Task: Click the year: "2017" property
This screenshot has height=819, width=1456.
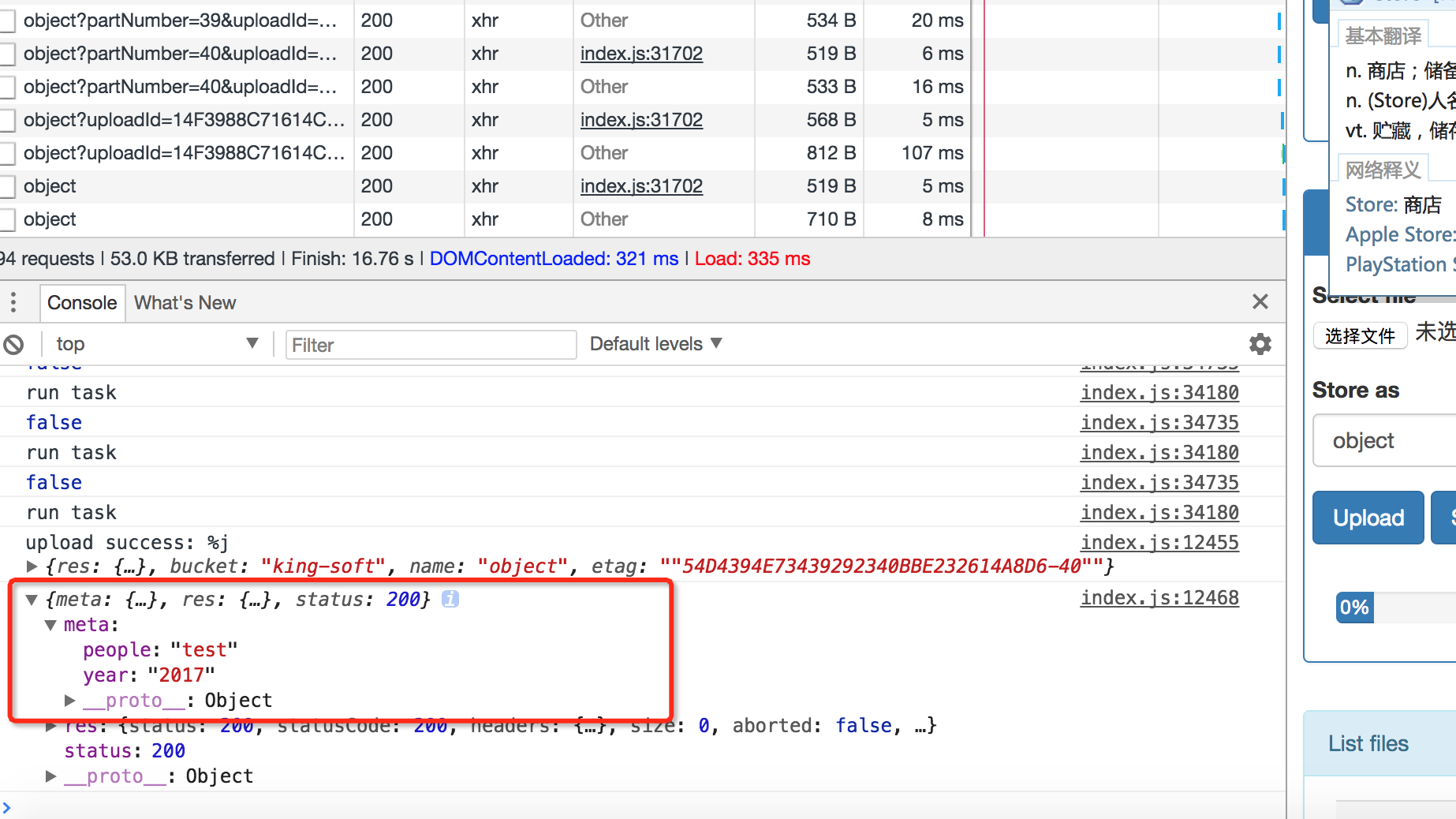Action: (149, 675)
